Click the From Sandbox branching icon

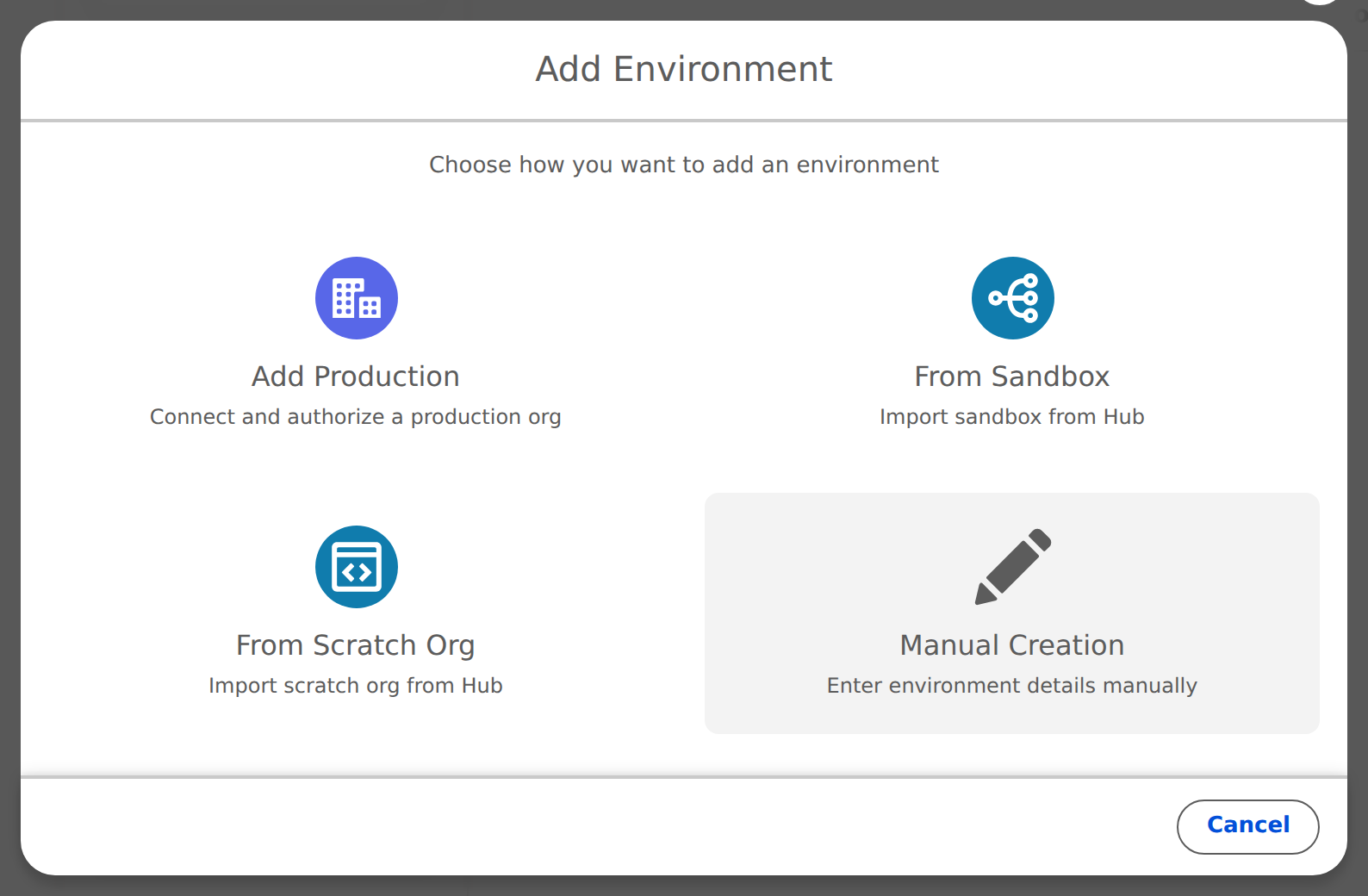click(1012, 298)
